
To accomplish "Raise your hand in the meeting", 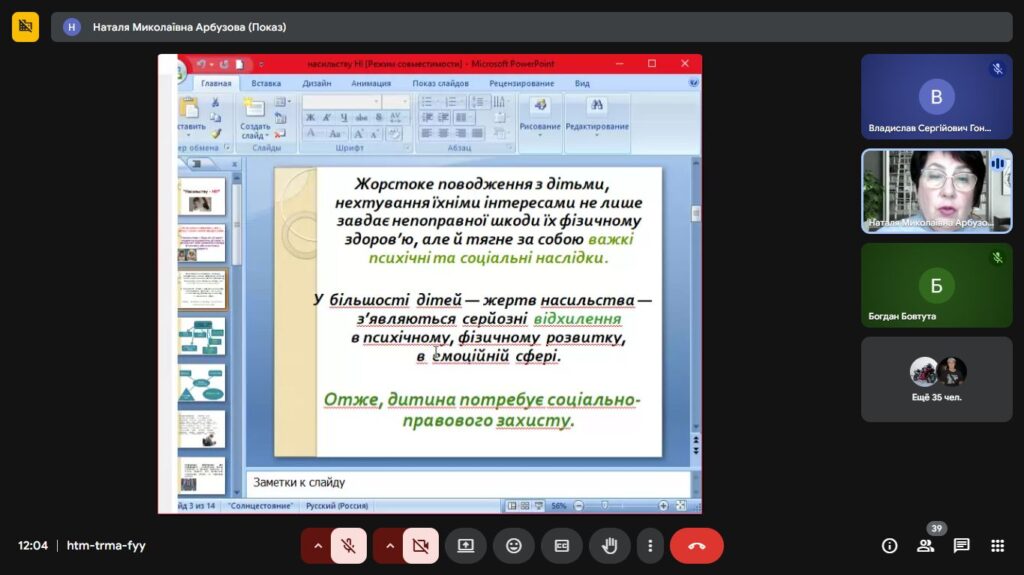I will [x=609, y=546].
